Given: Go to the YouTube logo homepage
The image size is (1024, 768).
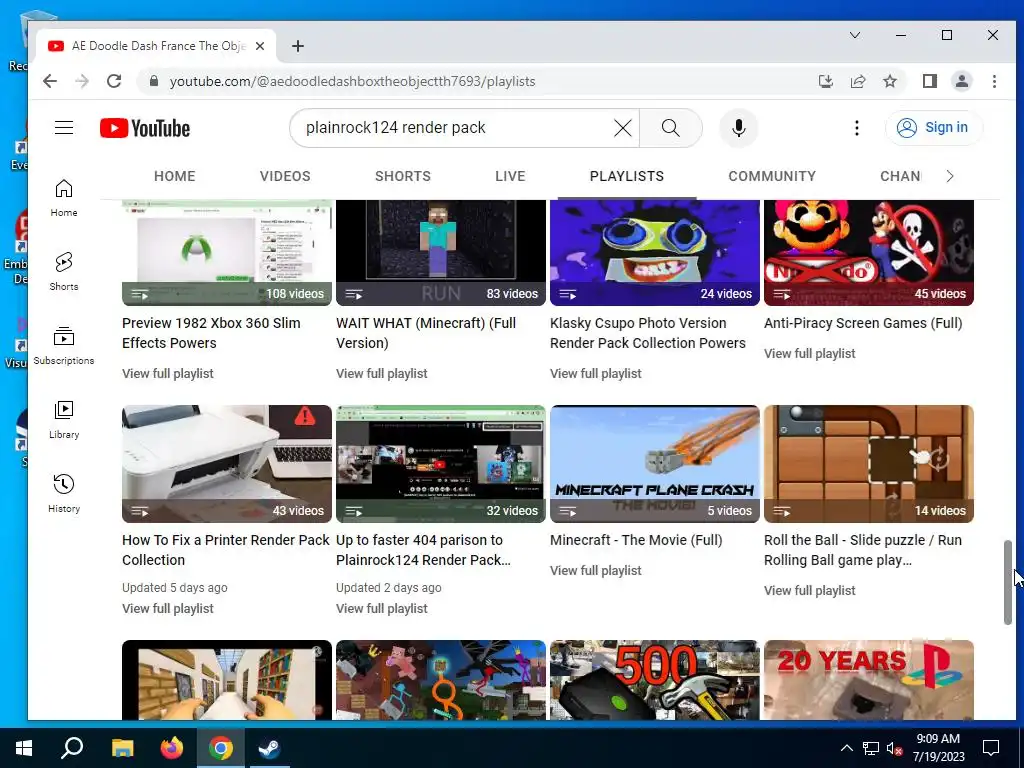Looking at the screenshot, I should [145, 128].
